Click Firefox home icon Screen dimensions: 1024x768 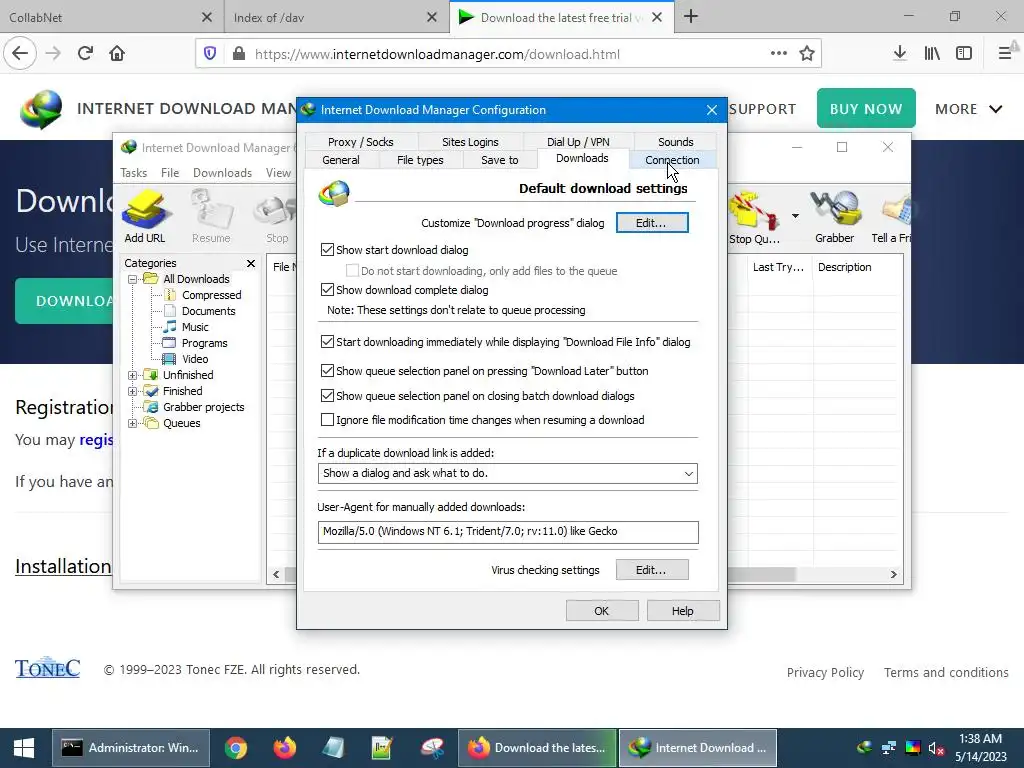point(117,54)
